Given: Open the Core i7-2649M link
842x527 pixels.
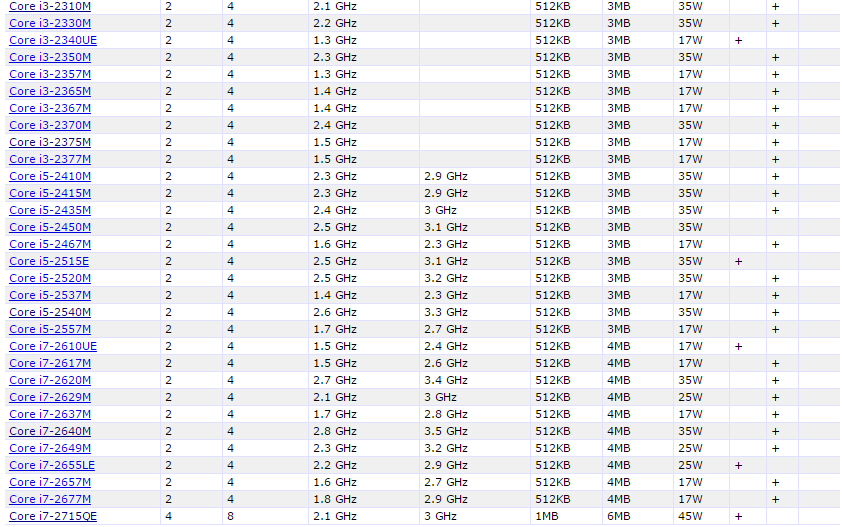Looking at the screenshot, I should coord(50,449).
